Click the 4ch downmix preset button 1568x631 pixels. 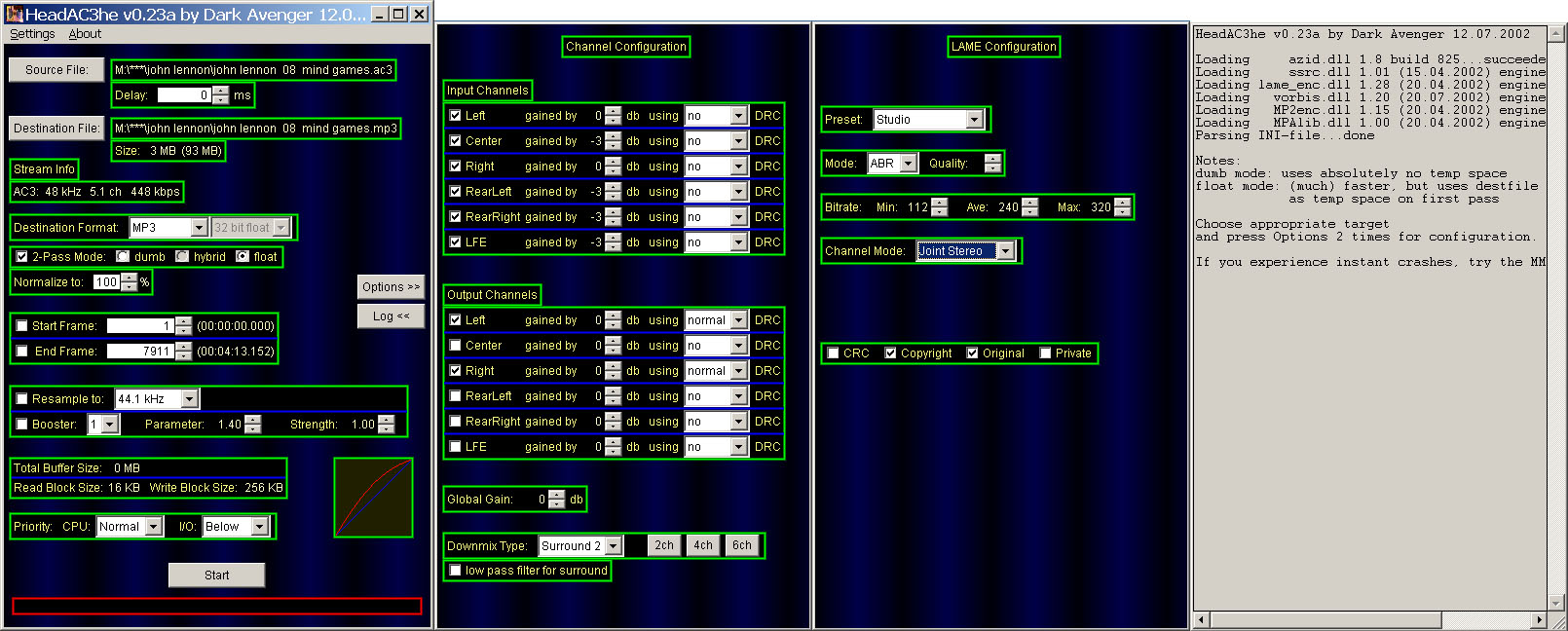pyautogui.click(x=703, y=545)
